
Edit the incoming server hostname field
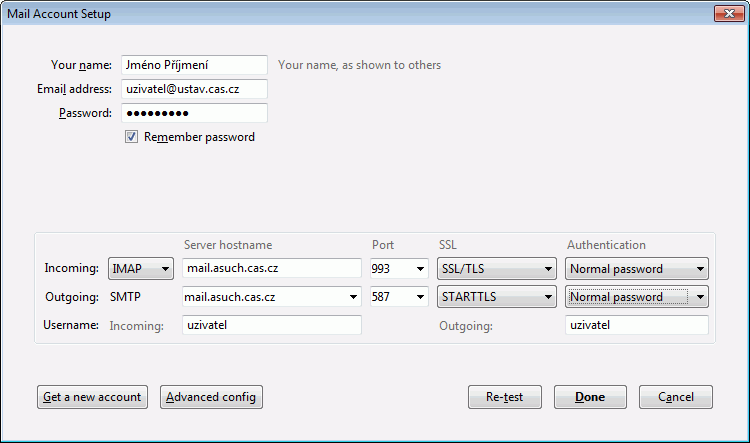(271, 269)
